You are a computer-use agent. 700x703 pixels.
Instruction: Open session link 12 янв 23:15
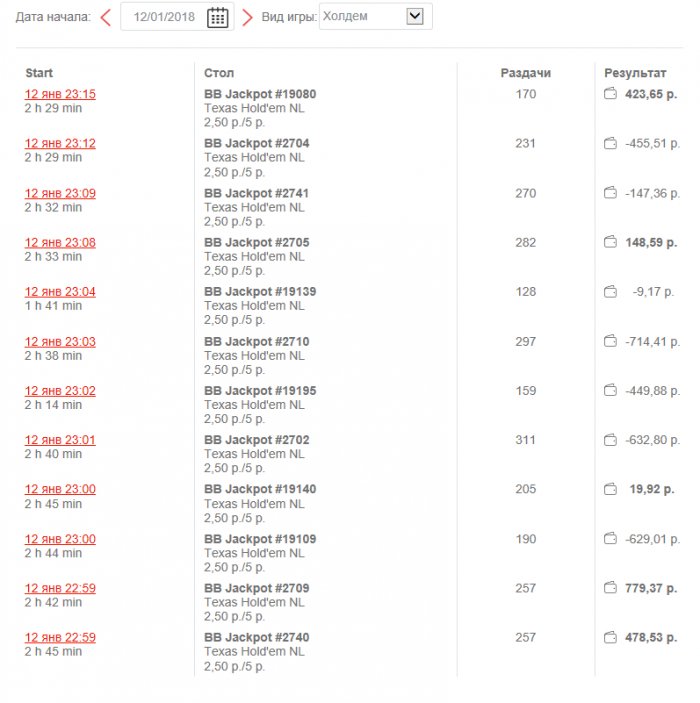click(x=60, y=94)
